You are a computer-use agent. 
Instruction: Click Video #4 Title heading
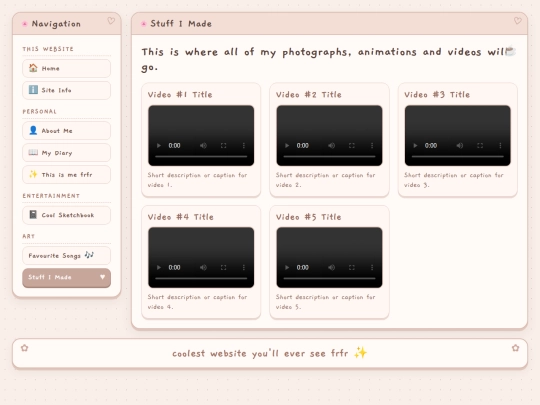pyautogui.click(x=180, y=217)
